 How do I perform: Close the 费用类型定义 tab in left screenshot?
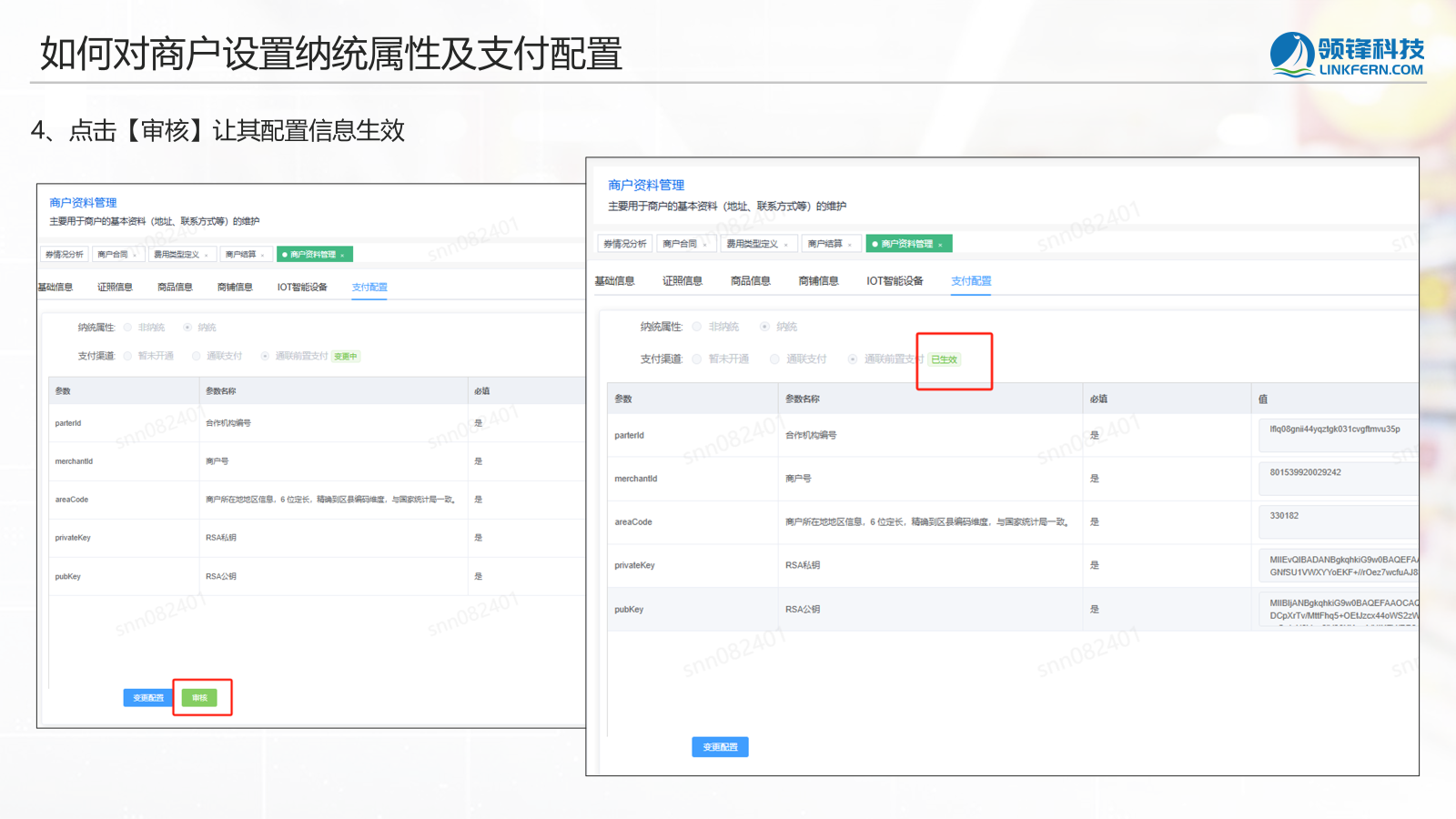click(207, 256)
